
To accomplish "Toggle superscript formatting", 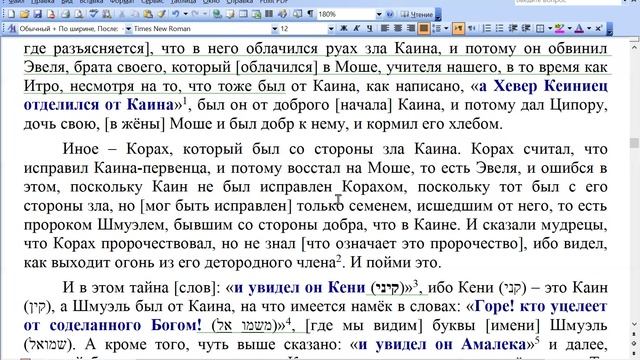I will [598, 28].
